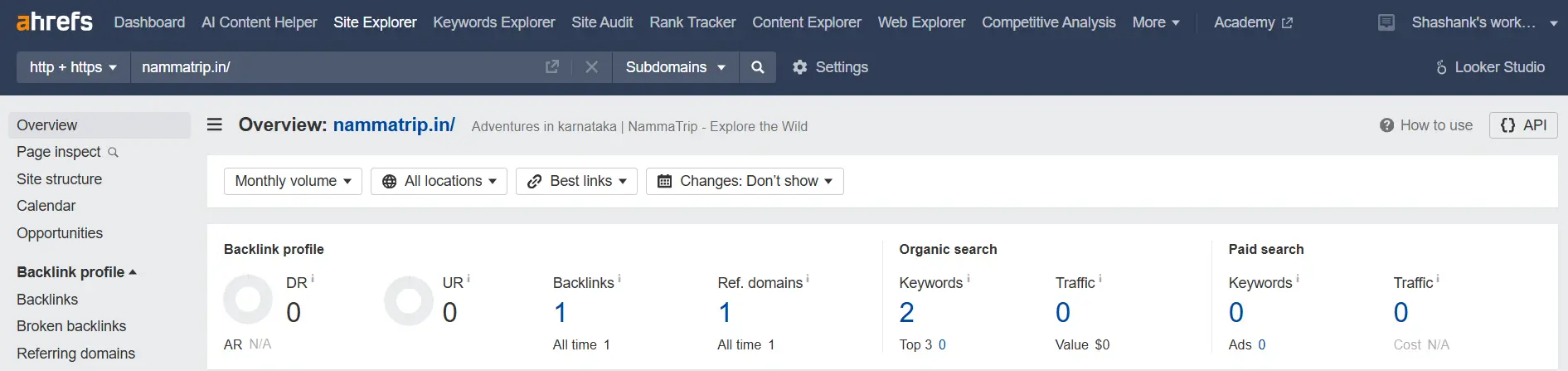
Task: Open protocol http + https dropdown
Action: [x=73, y=66]
